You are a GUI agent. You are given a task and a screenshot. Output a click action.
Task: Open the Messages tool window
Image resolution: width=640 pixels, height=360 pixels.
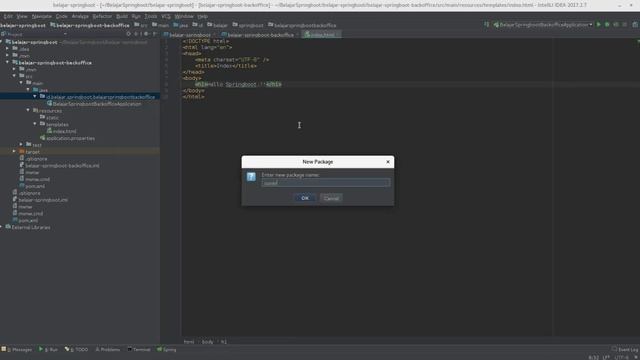coord(17,349)
